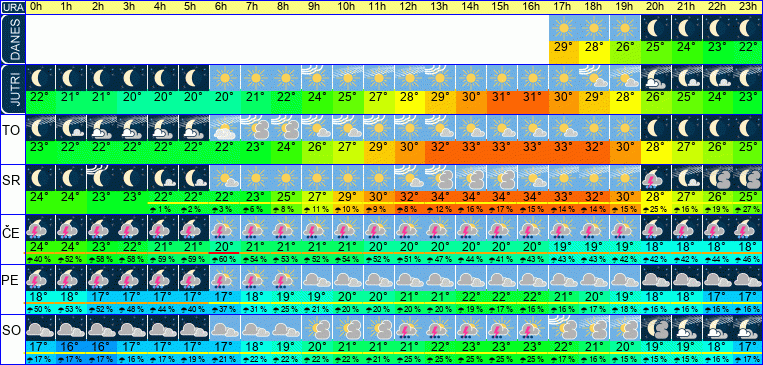Select the 32° temperature for TO at 13h
This screenshot has height=365, width=763.
440,147
